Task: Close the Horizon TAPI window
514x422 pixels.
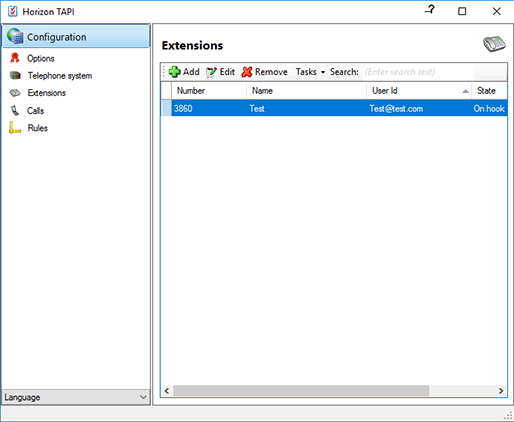Action: 497,11
